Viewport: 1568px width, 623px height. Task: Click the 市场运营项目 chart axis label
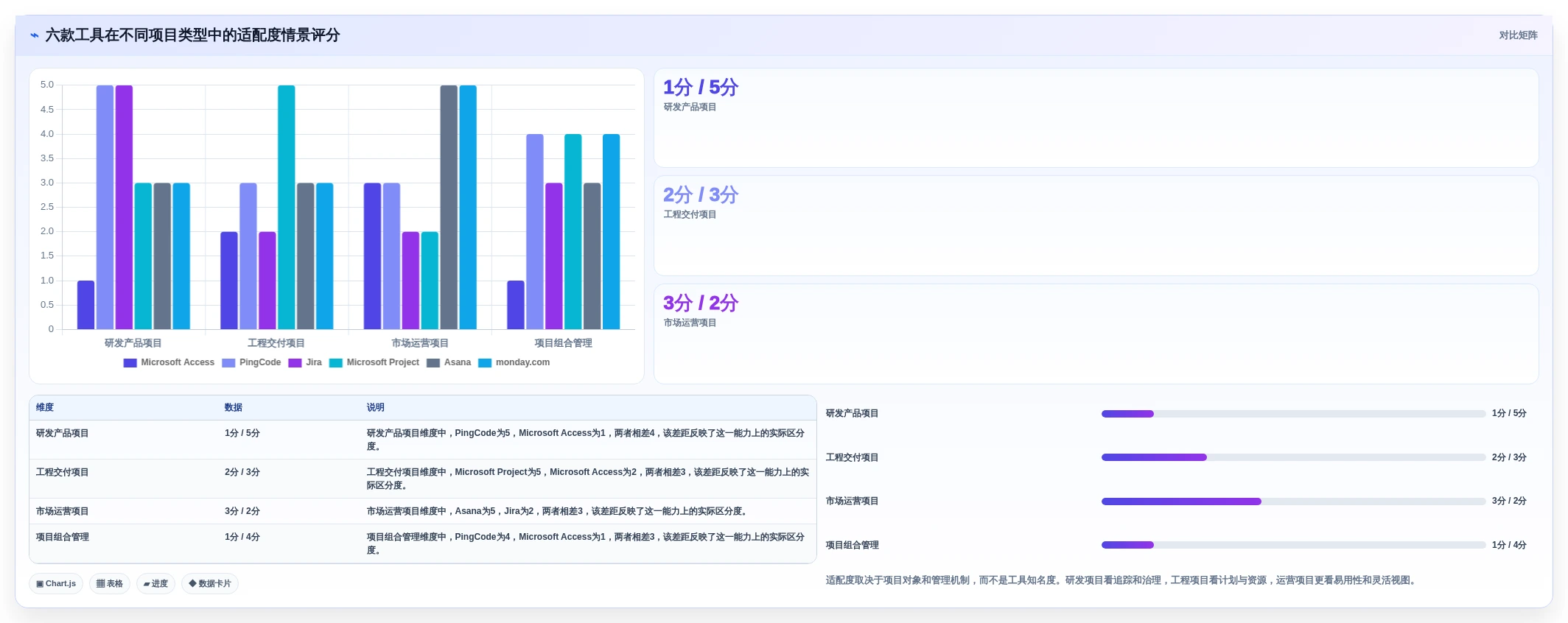420,343
